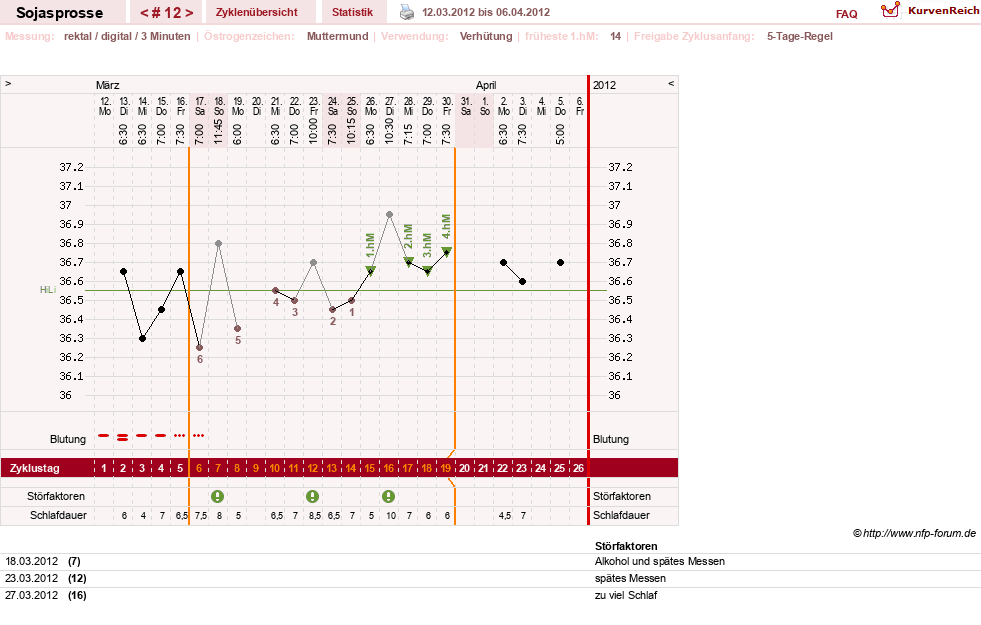Click disturbance icon on cycle day 7

click(217, 497)
